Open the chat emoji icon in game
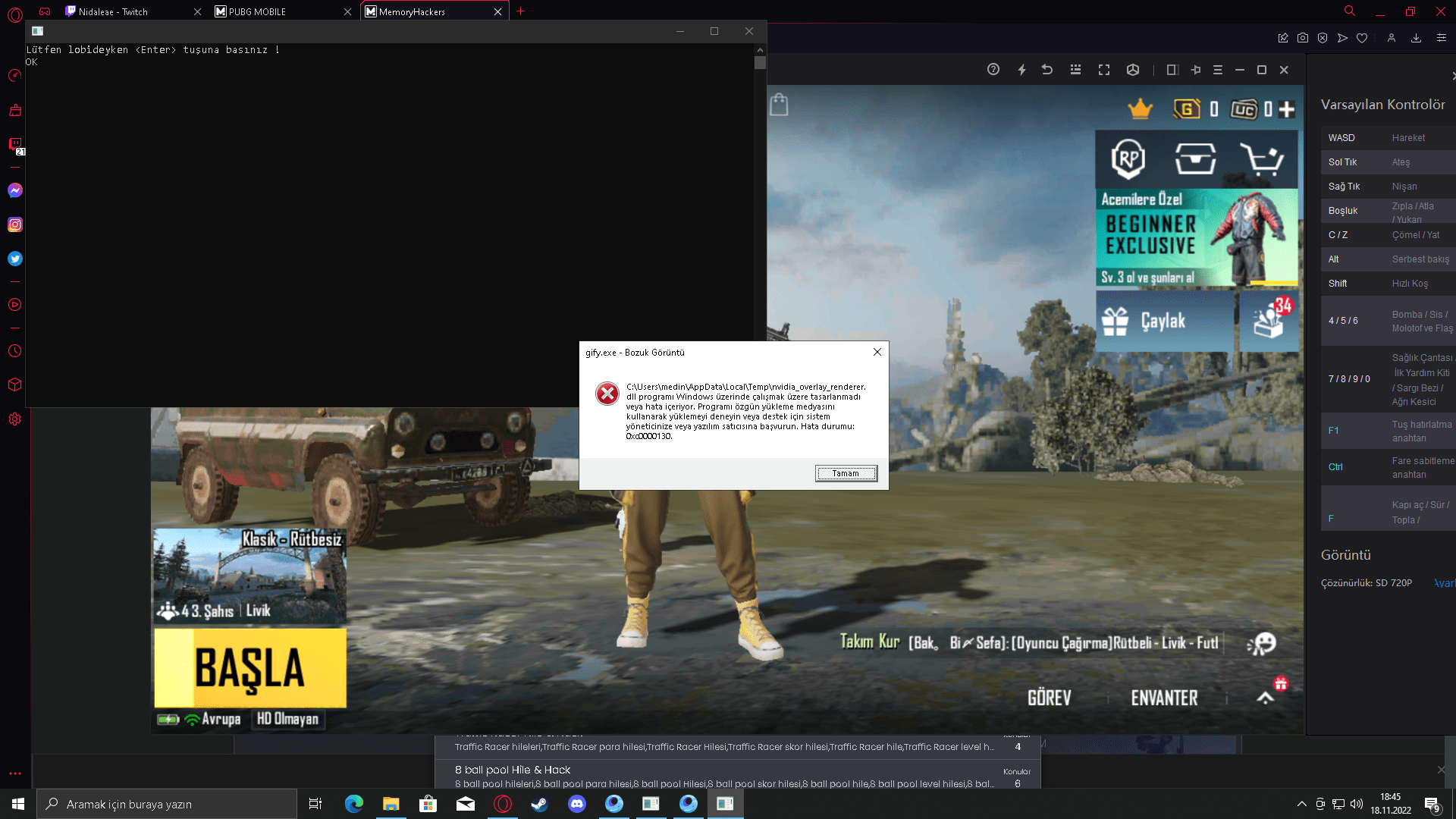1456x819 pixels. tap(1262, 644)
